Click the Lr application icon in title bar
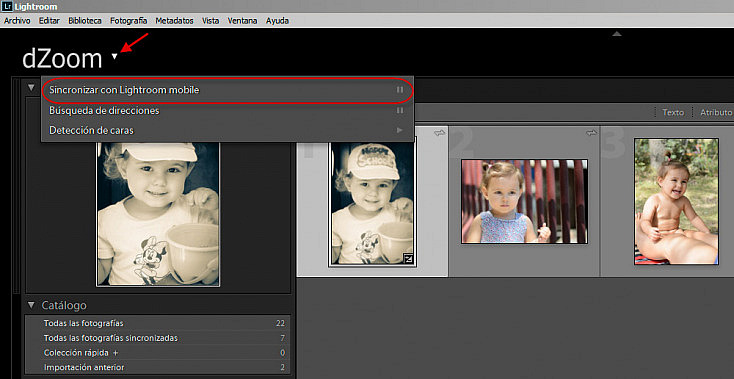 coord(7,7)
